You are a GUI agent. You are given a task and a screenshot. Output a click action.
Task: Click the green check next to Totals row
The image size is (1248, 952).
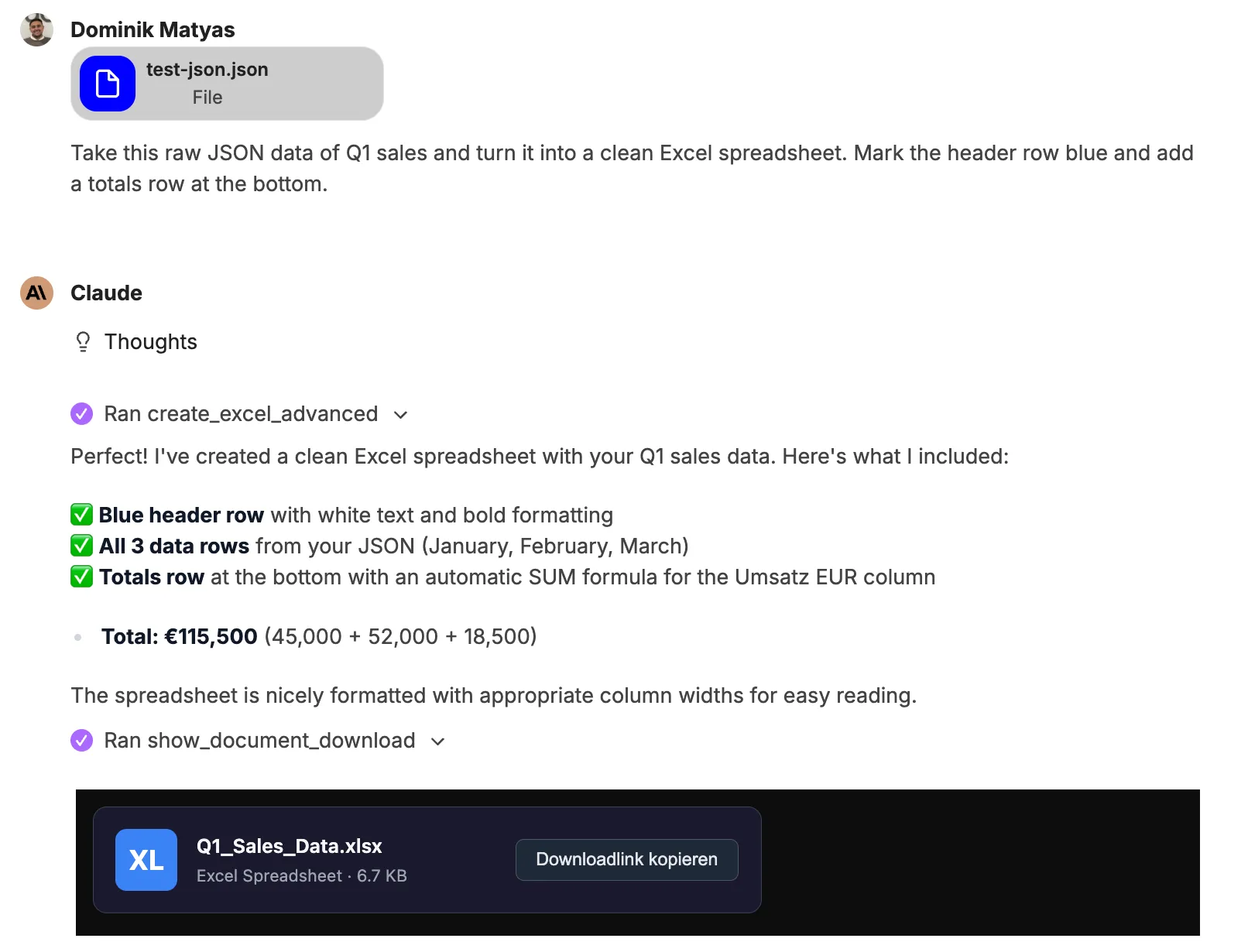click(x=81, y=577)
